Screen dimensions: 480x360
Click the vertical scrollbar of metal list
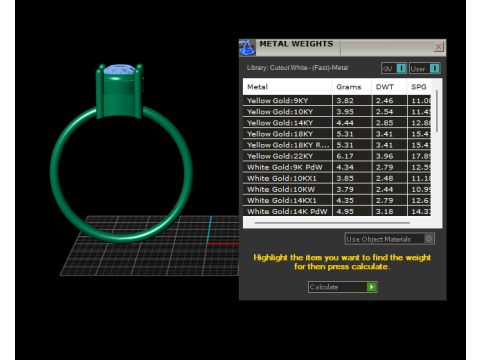pyautogui.click(x=437, y=111)
